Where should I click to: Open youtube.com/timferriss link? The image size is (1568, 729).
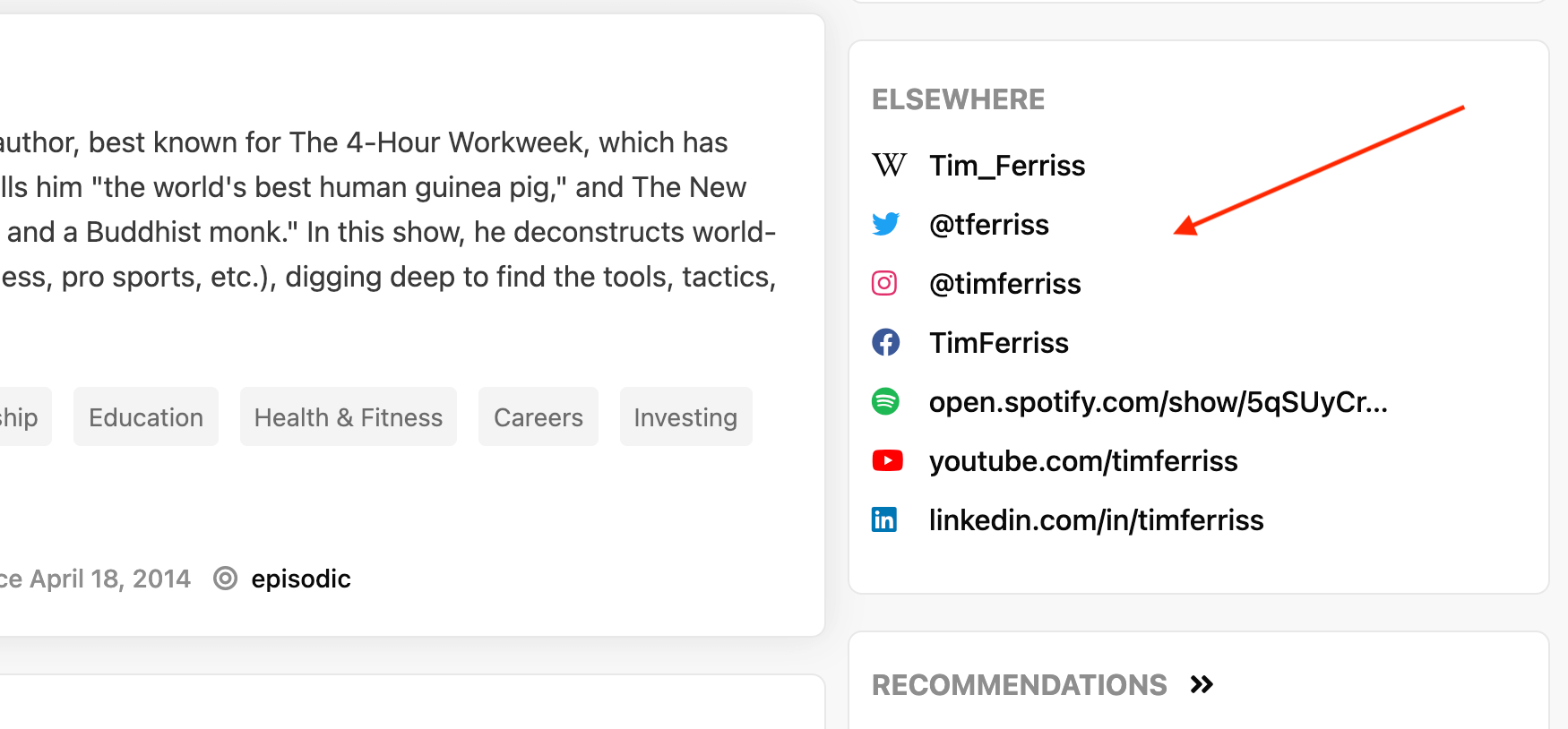tap(1083, 461)
